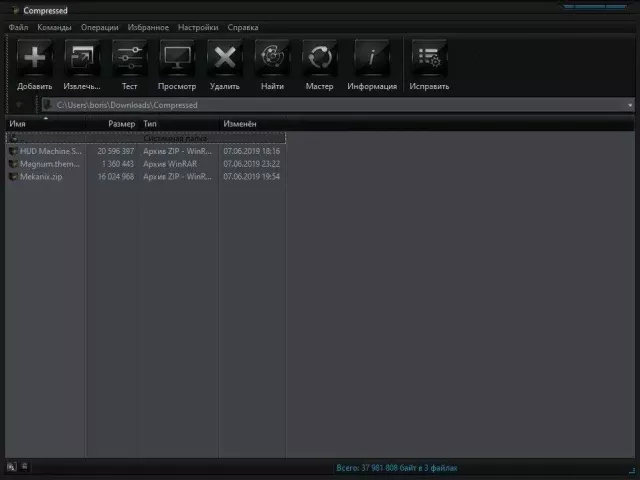
Task: Run the Тест archive test tool
Action: pyautogui.click(x=130, y=59)
